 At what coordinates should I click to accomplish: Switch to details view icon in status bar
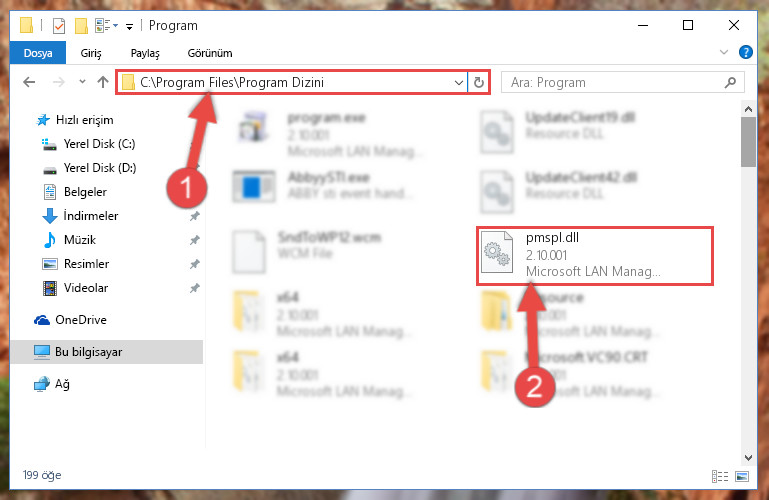point(719,476)
